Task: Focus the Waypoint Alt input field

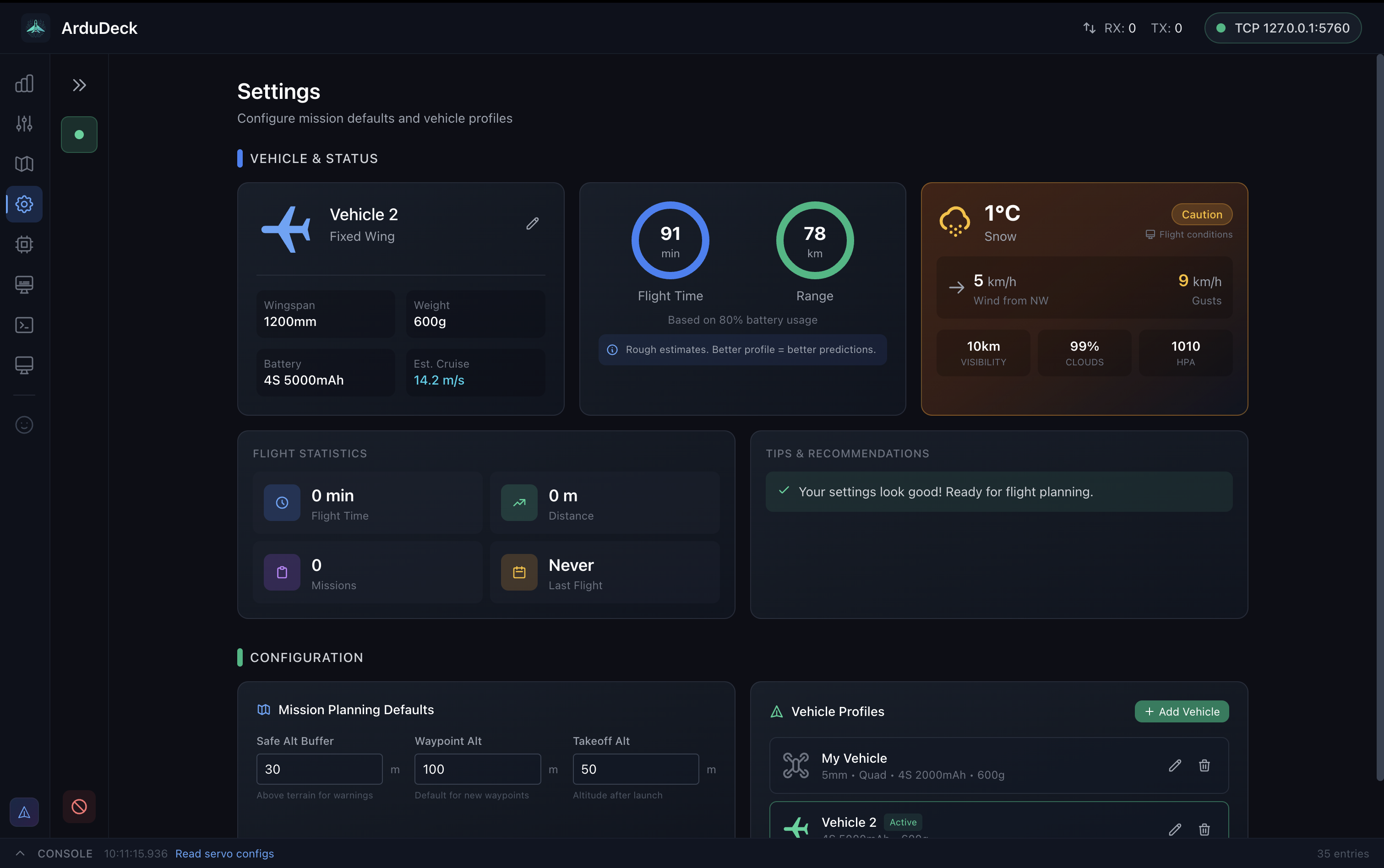Action: [478, 769]
